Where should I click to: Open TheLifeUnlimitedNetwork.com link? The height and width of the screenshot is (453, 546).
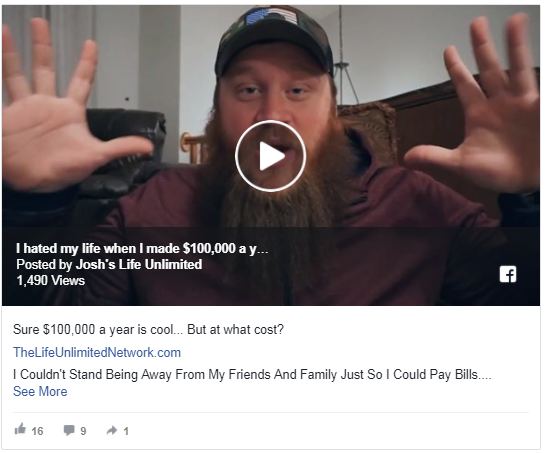tap(97, 352)
